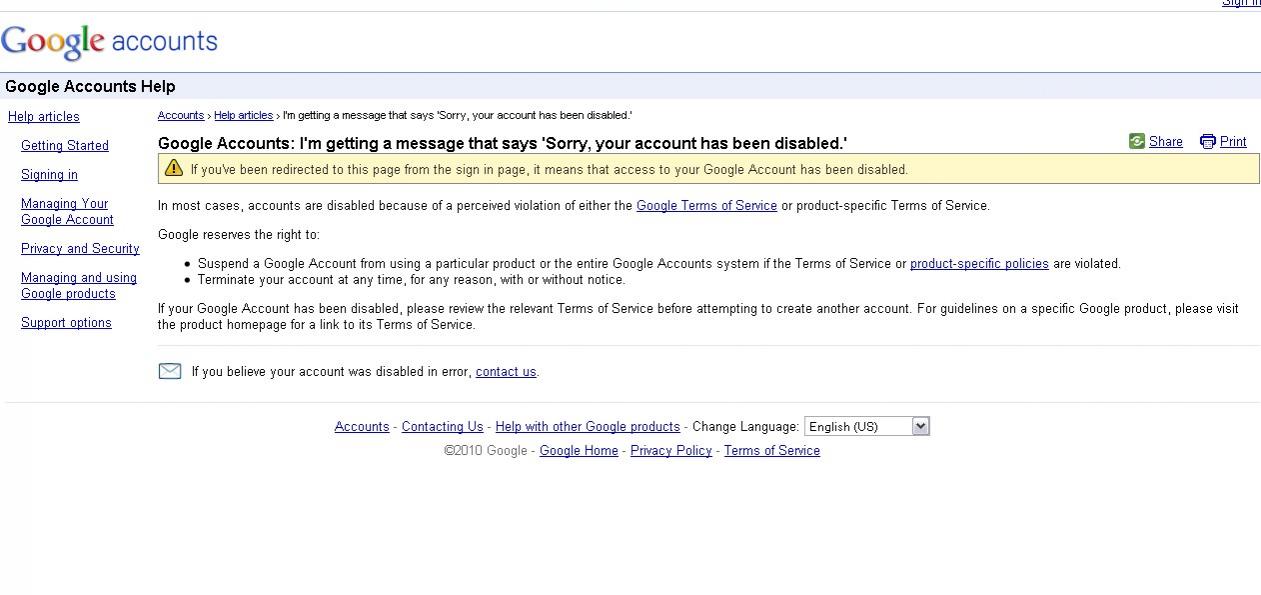Open Help with other Google products

(x=588, y=427)
